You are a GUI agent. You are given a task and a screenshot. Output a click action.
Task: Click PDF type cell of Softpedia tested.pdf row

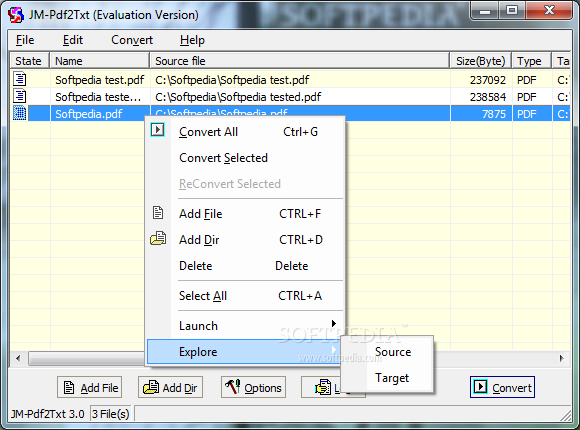coord(527,97)
